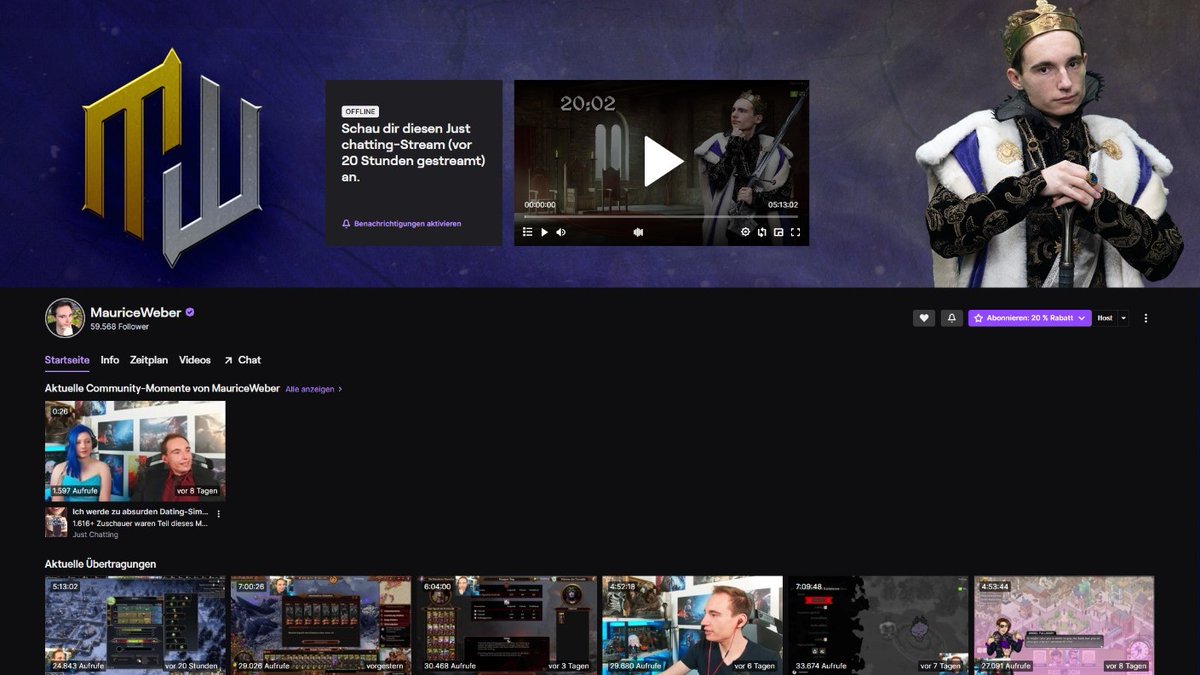Open the Chat popout tab

click(x=242, y=360)
